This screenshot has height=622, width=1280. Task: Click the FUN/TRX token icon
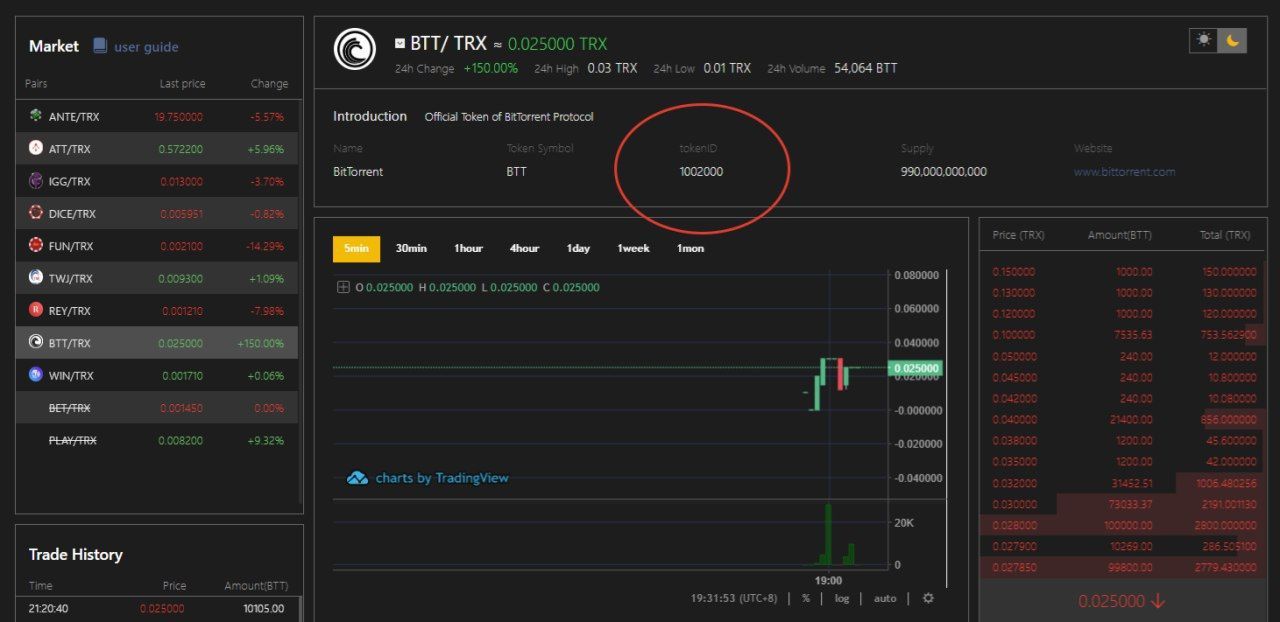(x=36, y=245)
